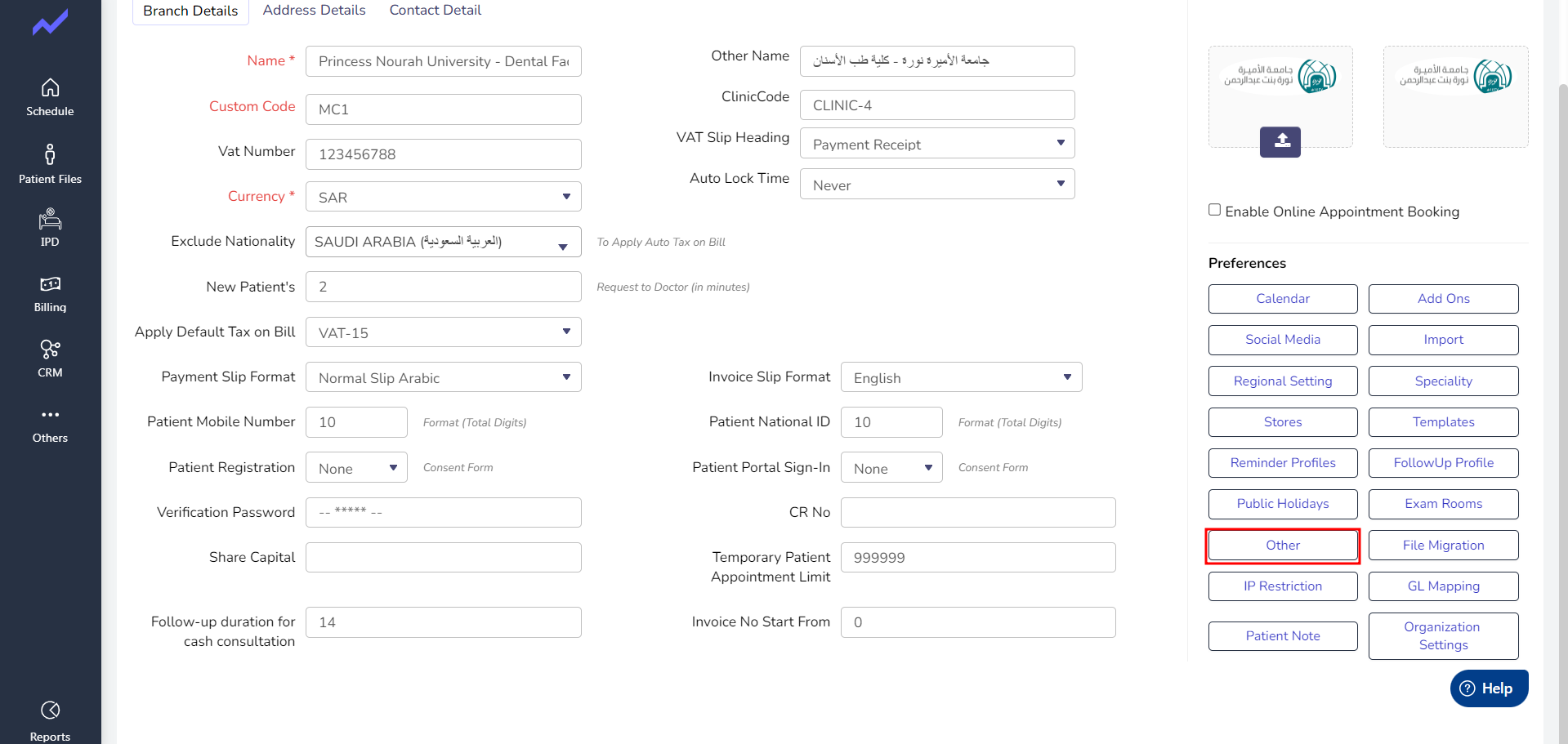
Task: Open Public Holidays settings
Action: click(1283, 504)
